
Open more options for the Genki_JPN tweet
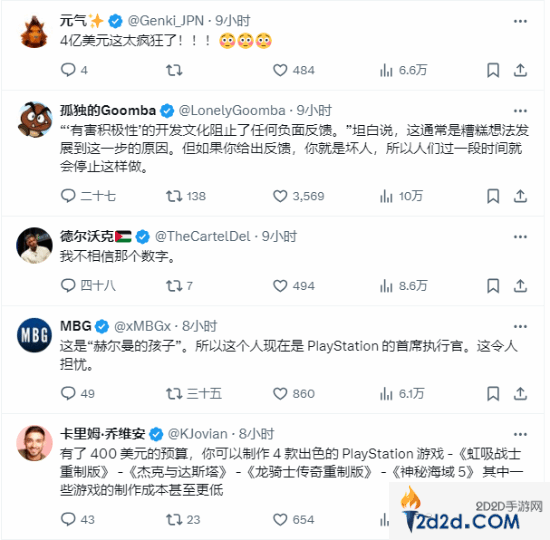tap(520, 21)
